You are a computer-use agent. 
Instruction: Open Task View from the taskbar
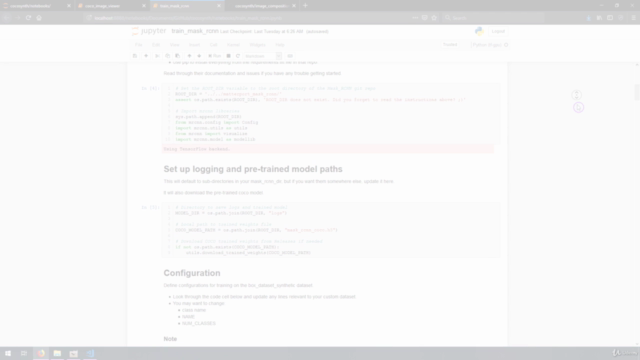point(24,353)
